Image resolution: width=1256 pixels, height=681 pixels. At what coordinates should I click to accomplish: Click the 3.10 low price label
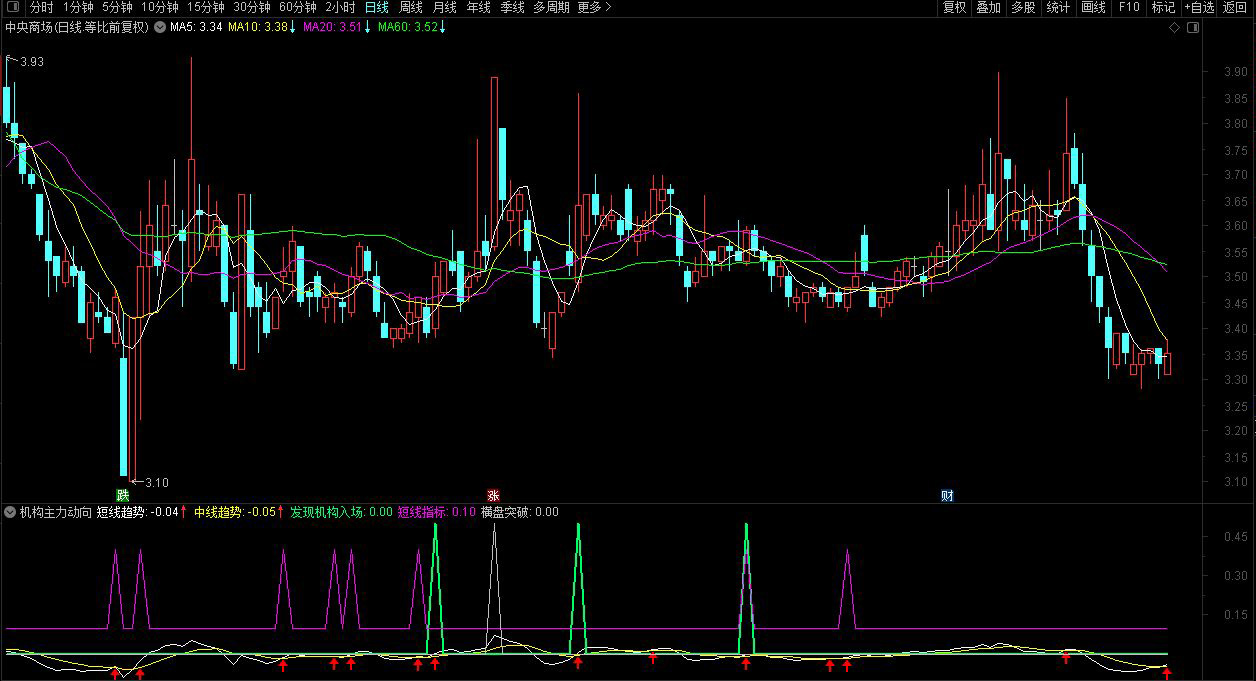pos(157,483)
